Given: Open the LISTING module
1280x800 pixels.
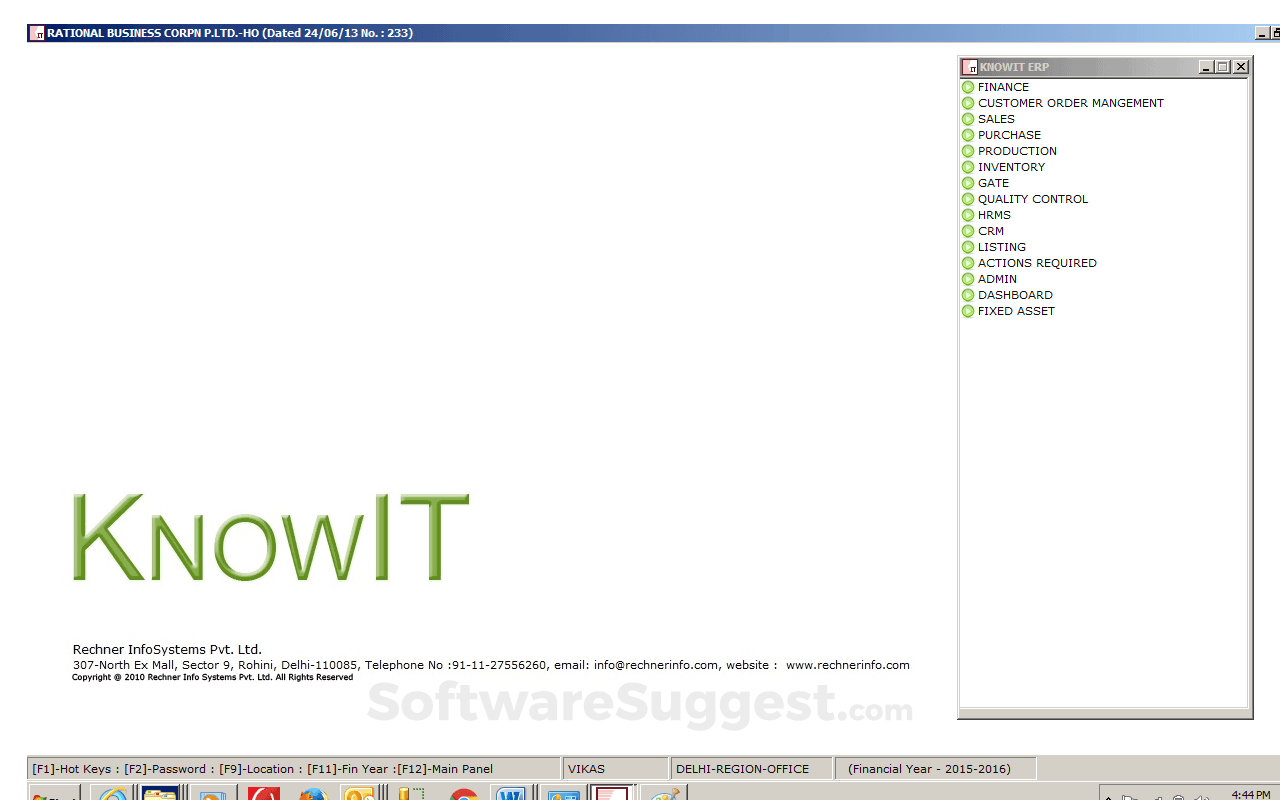Looking at the screenshot, I should click(x=1001, y=247).
